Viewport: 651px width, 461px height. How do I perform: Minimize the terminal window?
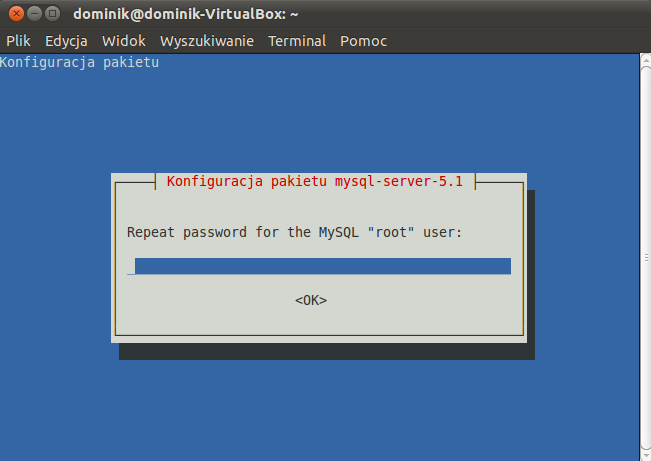pos(33,14)
